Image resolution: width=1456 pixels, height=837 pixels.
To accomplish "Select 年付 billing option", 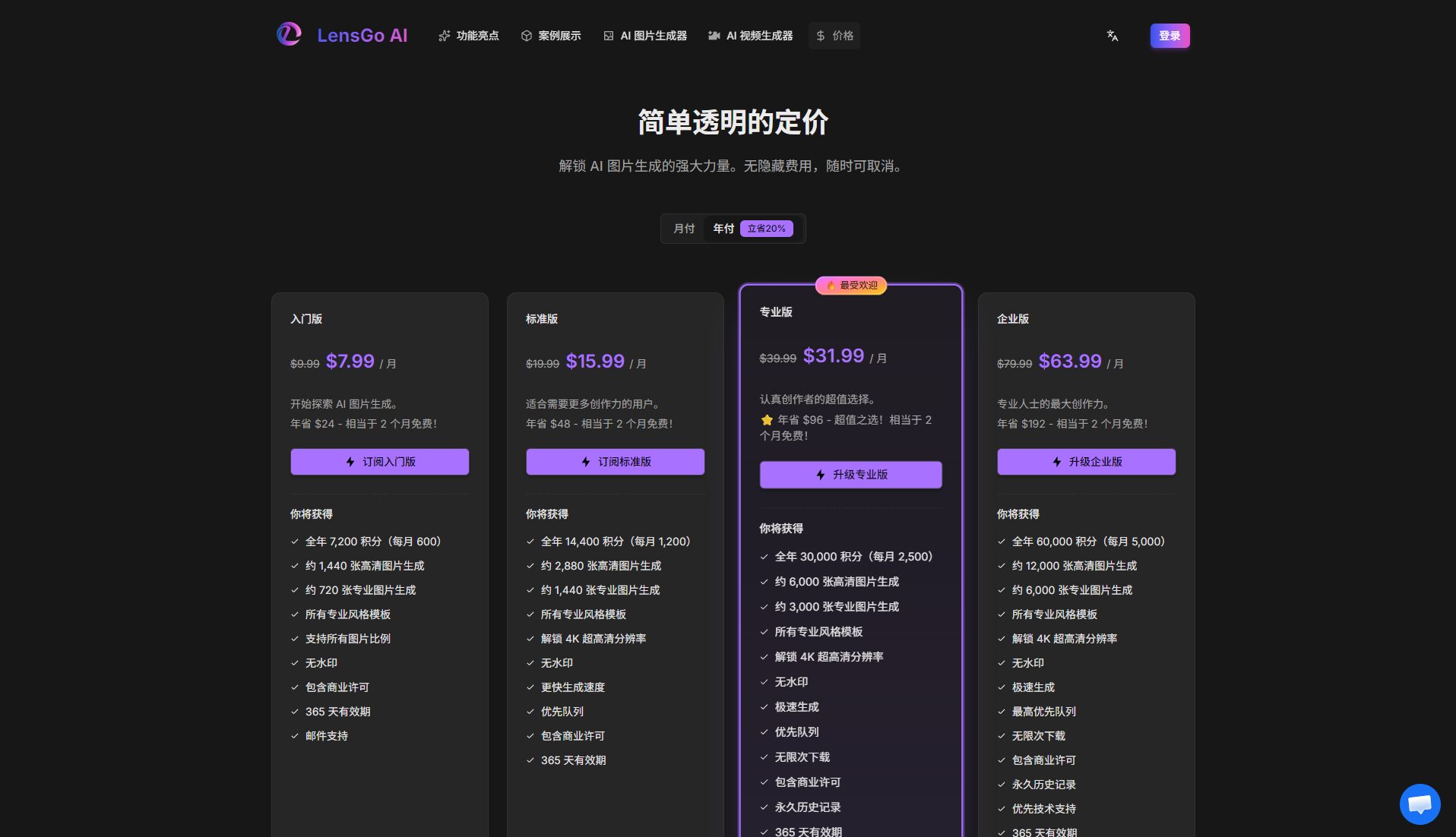I will pyautogui.click(x=722, y=228).
